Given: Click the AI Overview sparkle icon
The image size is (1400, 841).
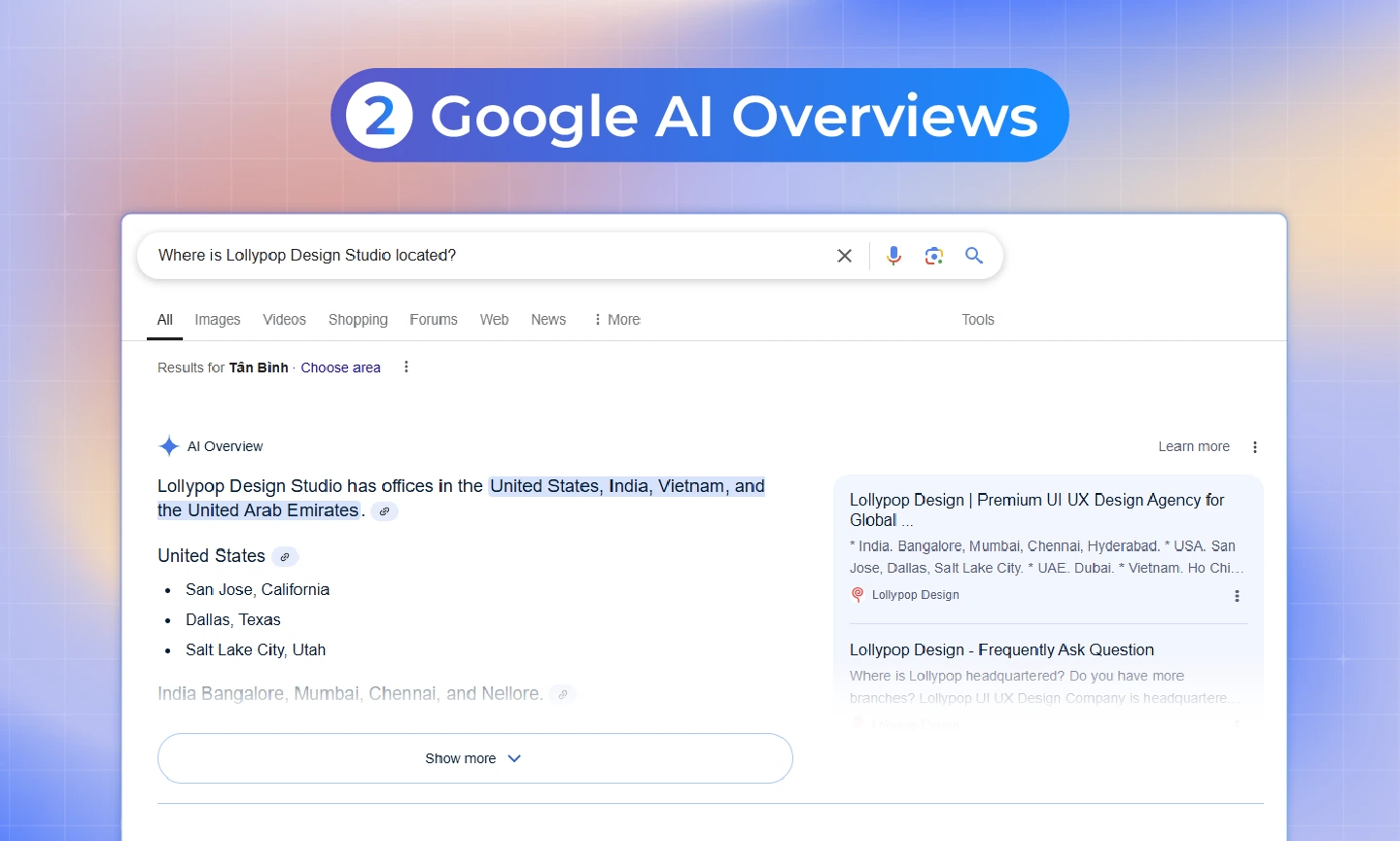Looking at the screenshot, I should click(x=169, y=446).
